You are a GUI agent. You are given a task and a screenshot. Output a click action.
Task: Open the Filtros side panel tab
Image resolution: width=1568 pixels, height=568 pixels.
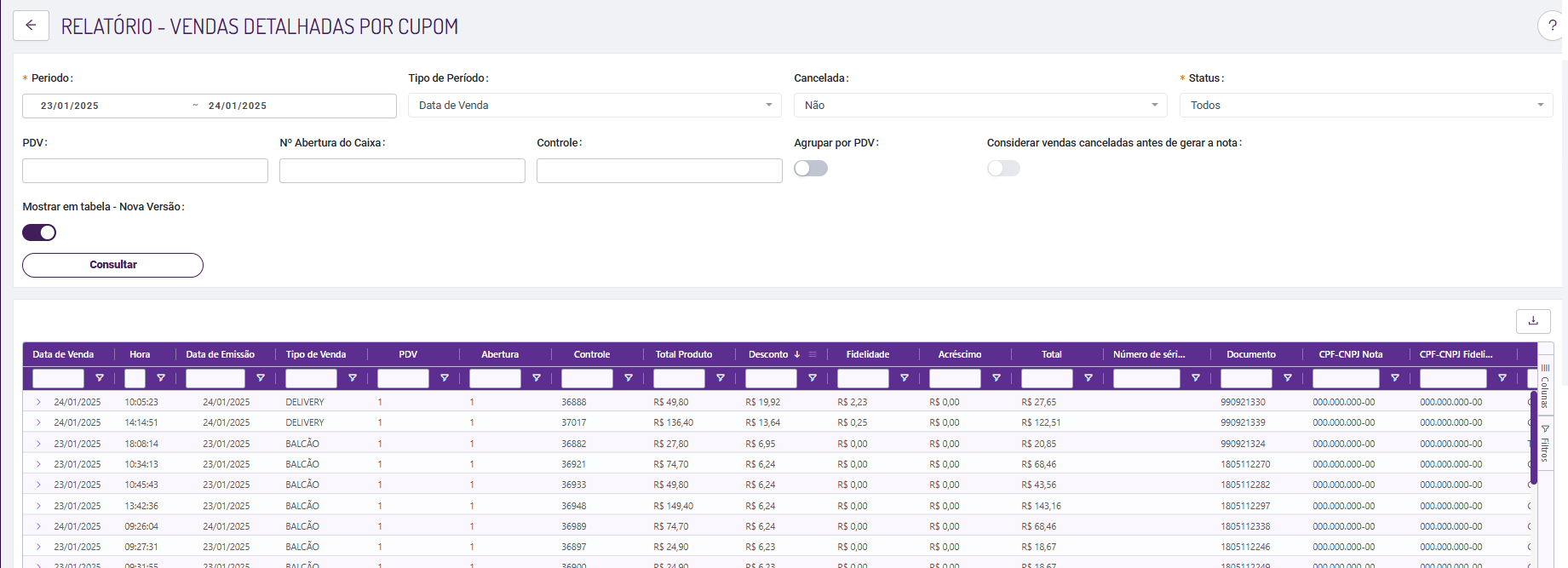(x=1545, y=443)
